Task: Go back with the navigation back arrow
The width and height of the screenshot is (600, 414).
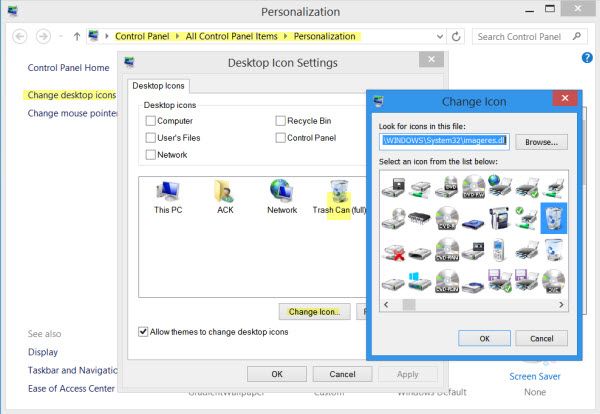Action: pyautogui.click(x=20, y=37)
